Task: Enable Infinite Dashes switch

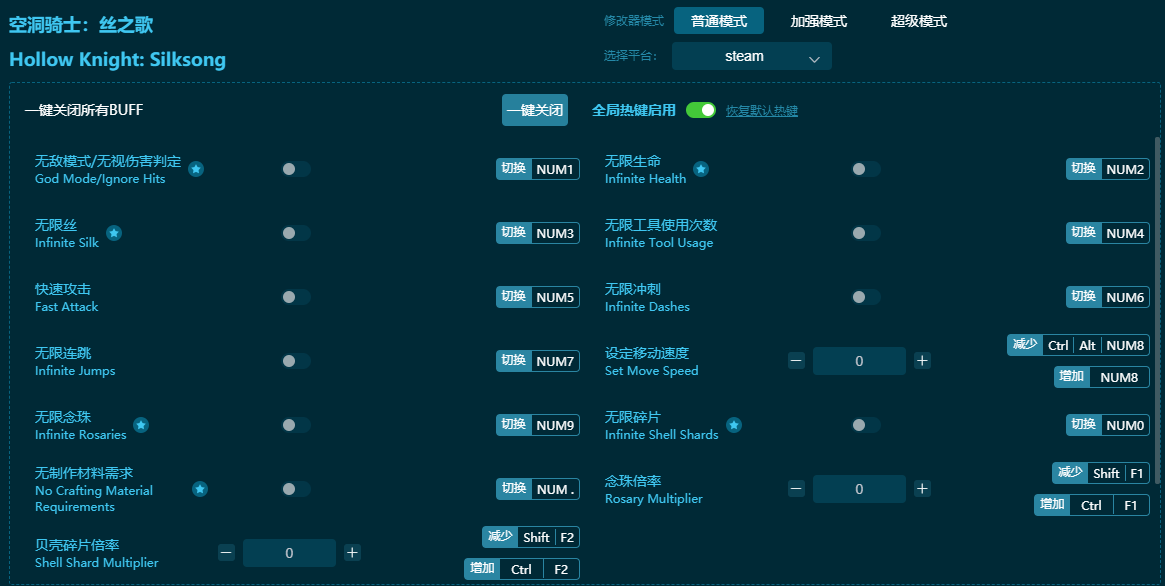Action: [866, 297]
